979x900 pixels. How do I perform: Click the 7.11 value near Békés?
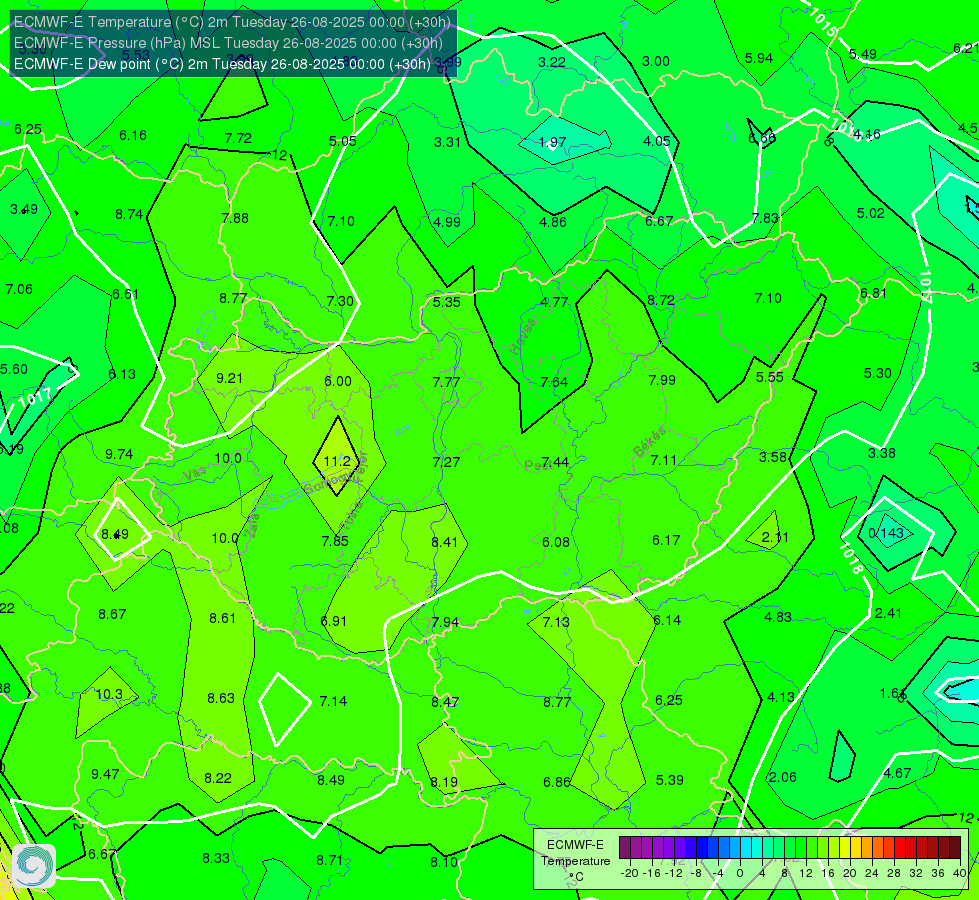663,460
